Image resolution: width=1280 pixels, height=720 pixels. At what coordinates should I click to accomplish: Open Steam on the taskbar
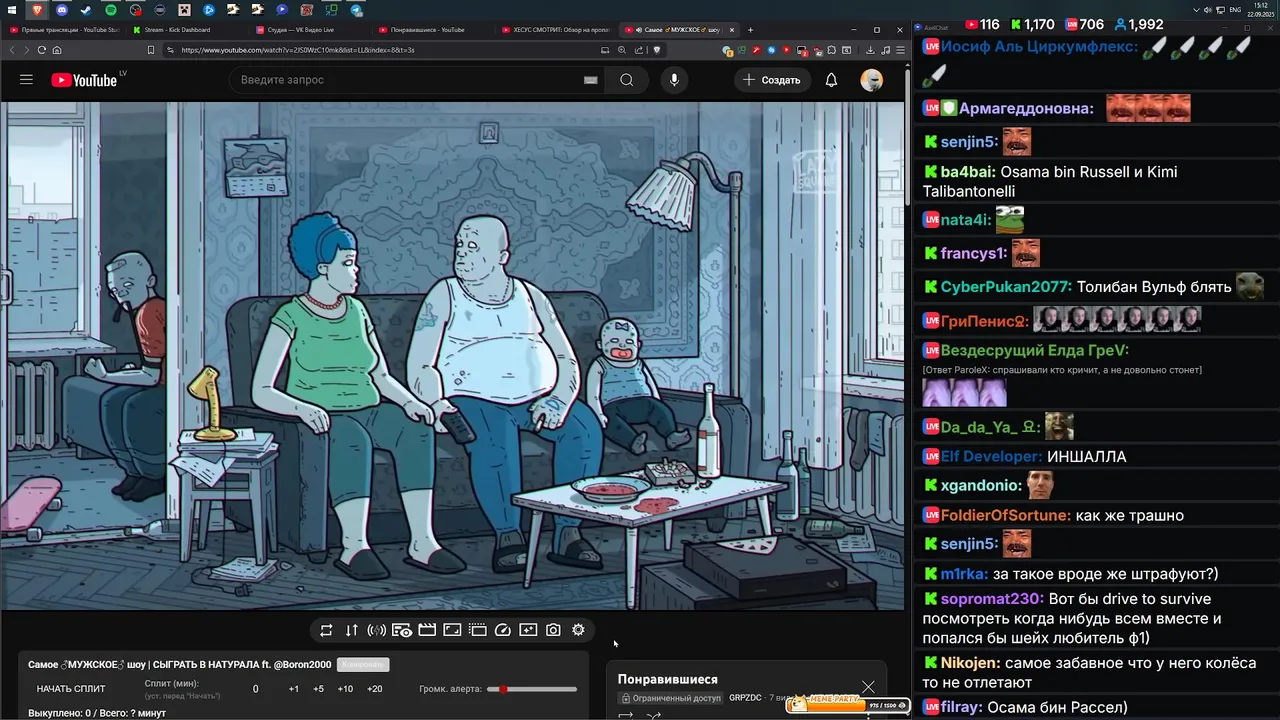click(86, 9)
